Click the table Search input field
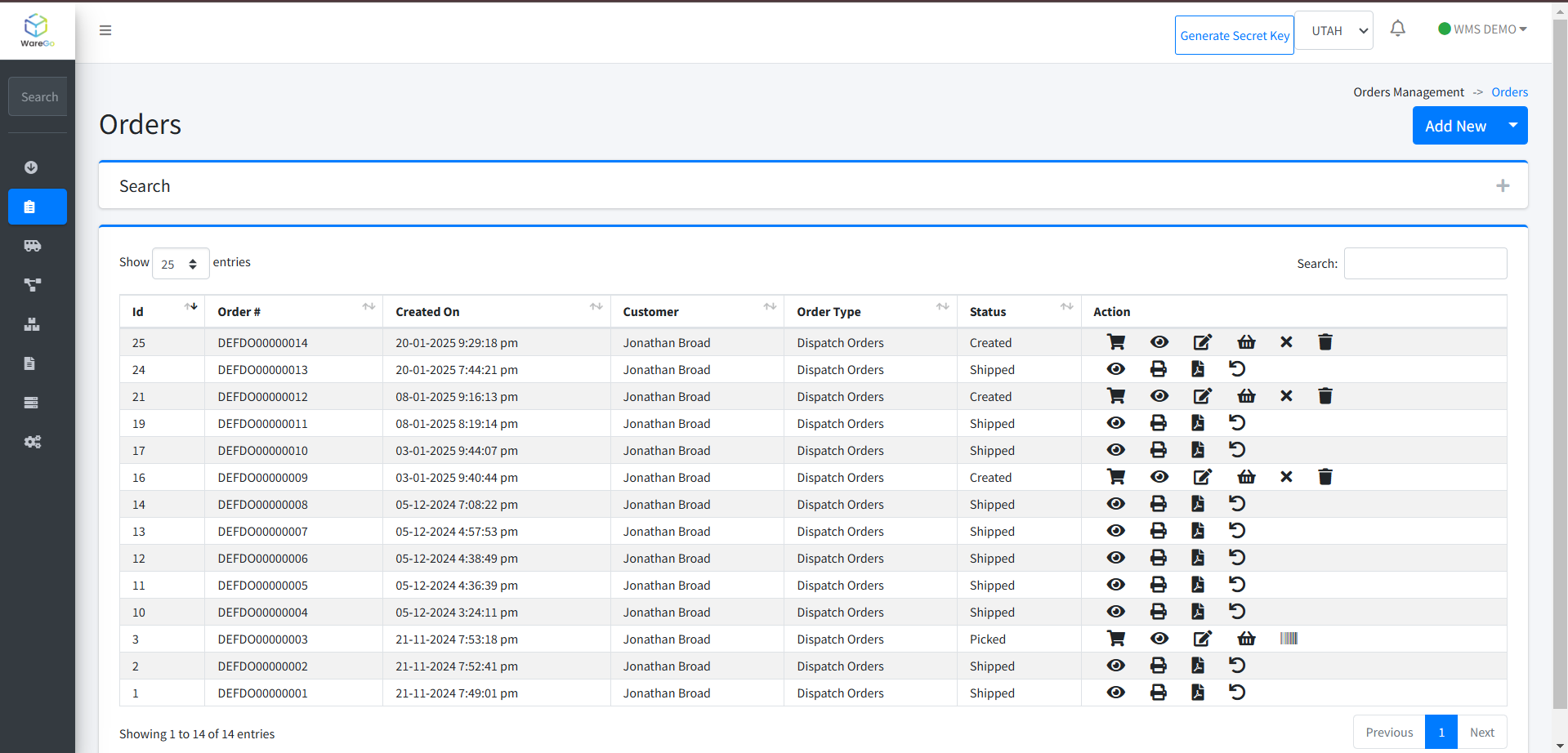The width and height of the screenshot is (1568, 753). click(1425, 264)
